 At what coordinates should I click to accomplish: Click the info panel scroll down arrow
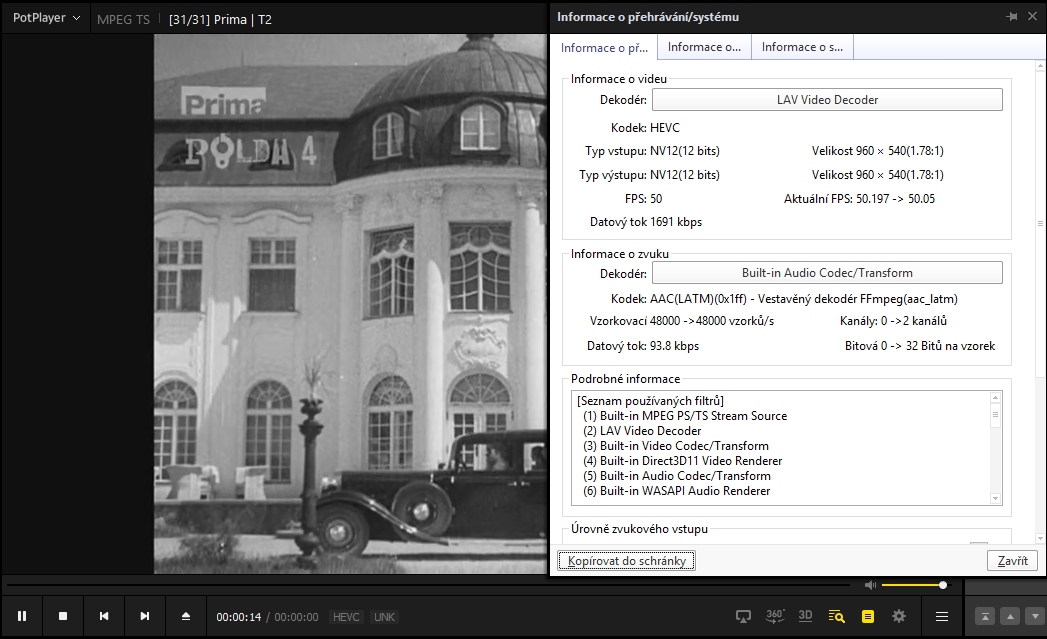pyautogui.click(x=1040, y=538)
